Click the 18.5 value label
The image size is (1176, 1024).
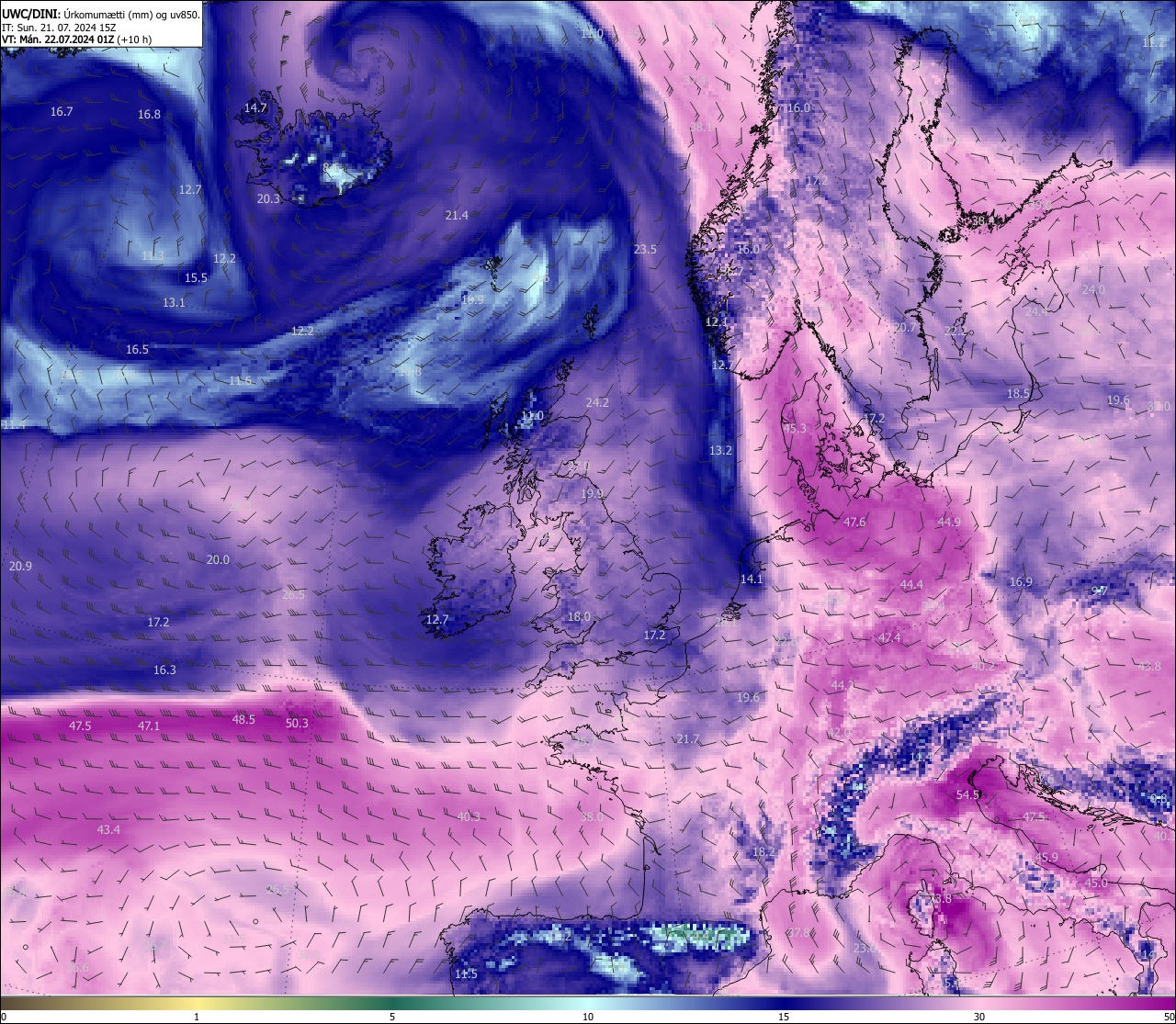1018,393
